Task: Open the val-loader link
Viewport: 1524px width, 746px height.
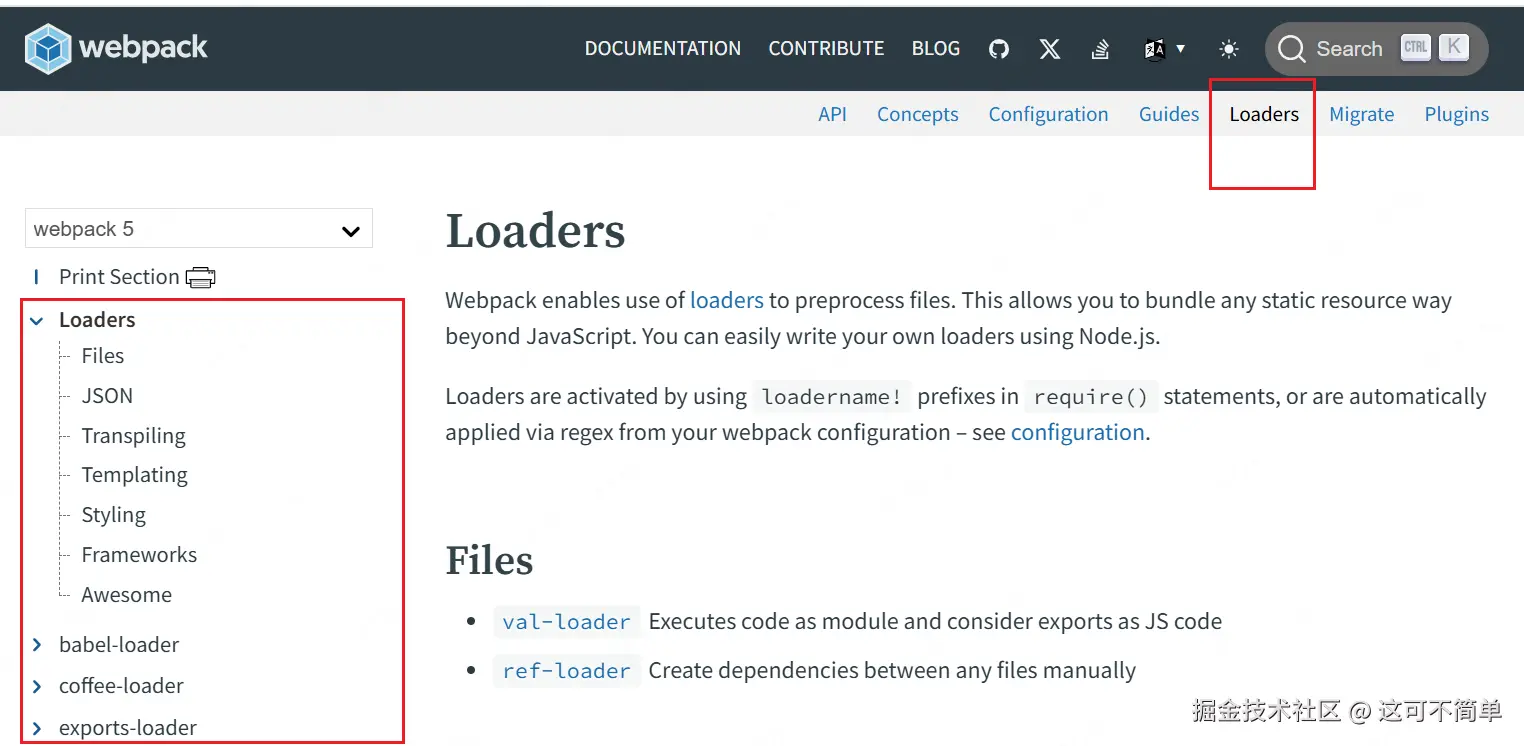Action: click(x=567, y=621)
